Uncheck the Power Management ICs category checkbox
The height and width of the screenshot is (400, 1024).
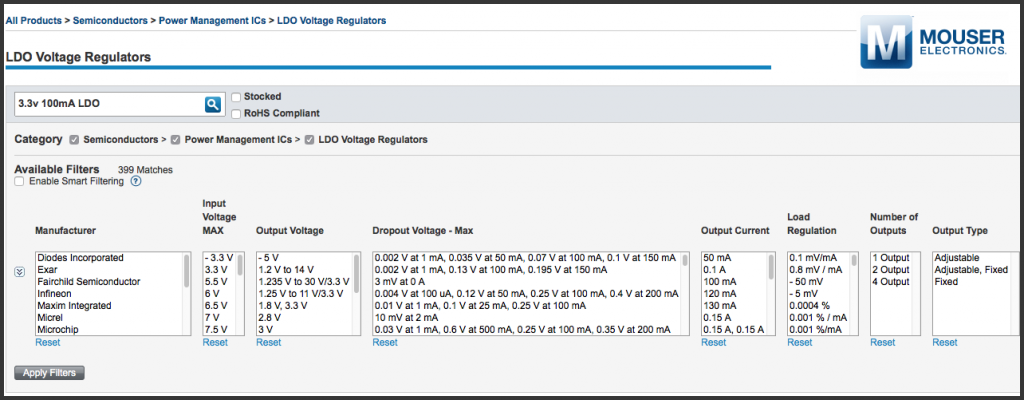click(175, 140)
